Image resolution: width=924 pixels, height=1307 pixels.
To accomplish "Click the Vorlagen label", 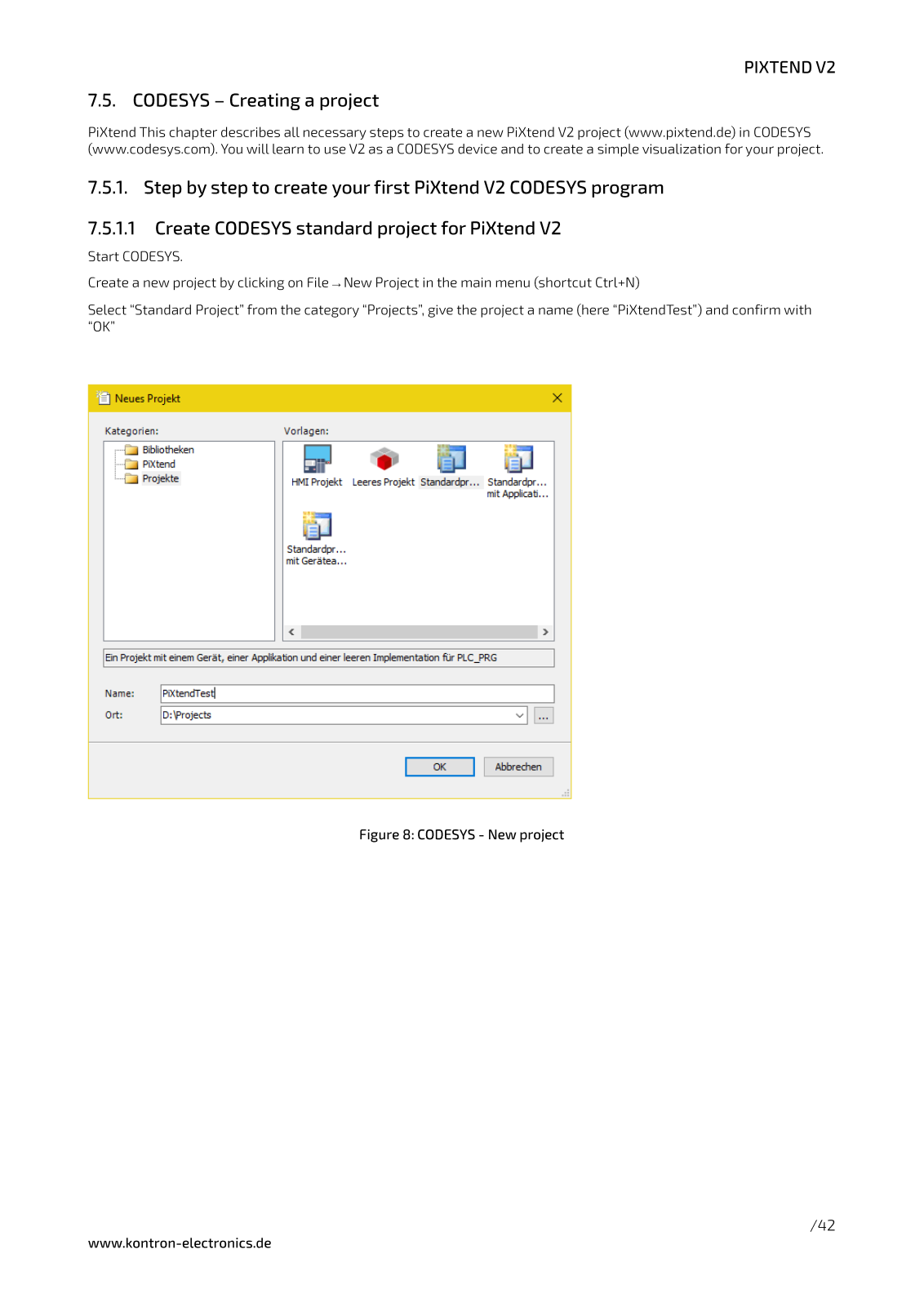I will pos(306,431).
